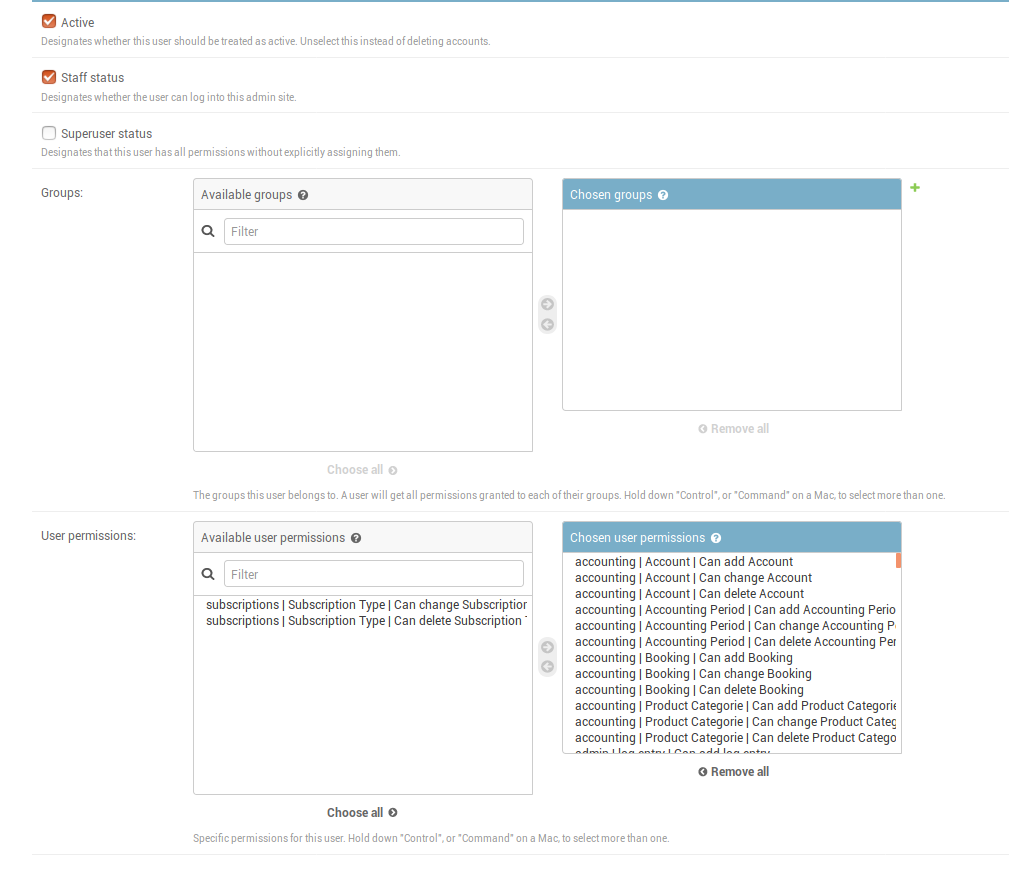Image resolution: width=1009 pixels, height=871 pixels.
Task: Click right arrow to choose selected groups
Action: point(548,304)
